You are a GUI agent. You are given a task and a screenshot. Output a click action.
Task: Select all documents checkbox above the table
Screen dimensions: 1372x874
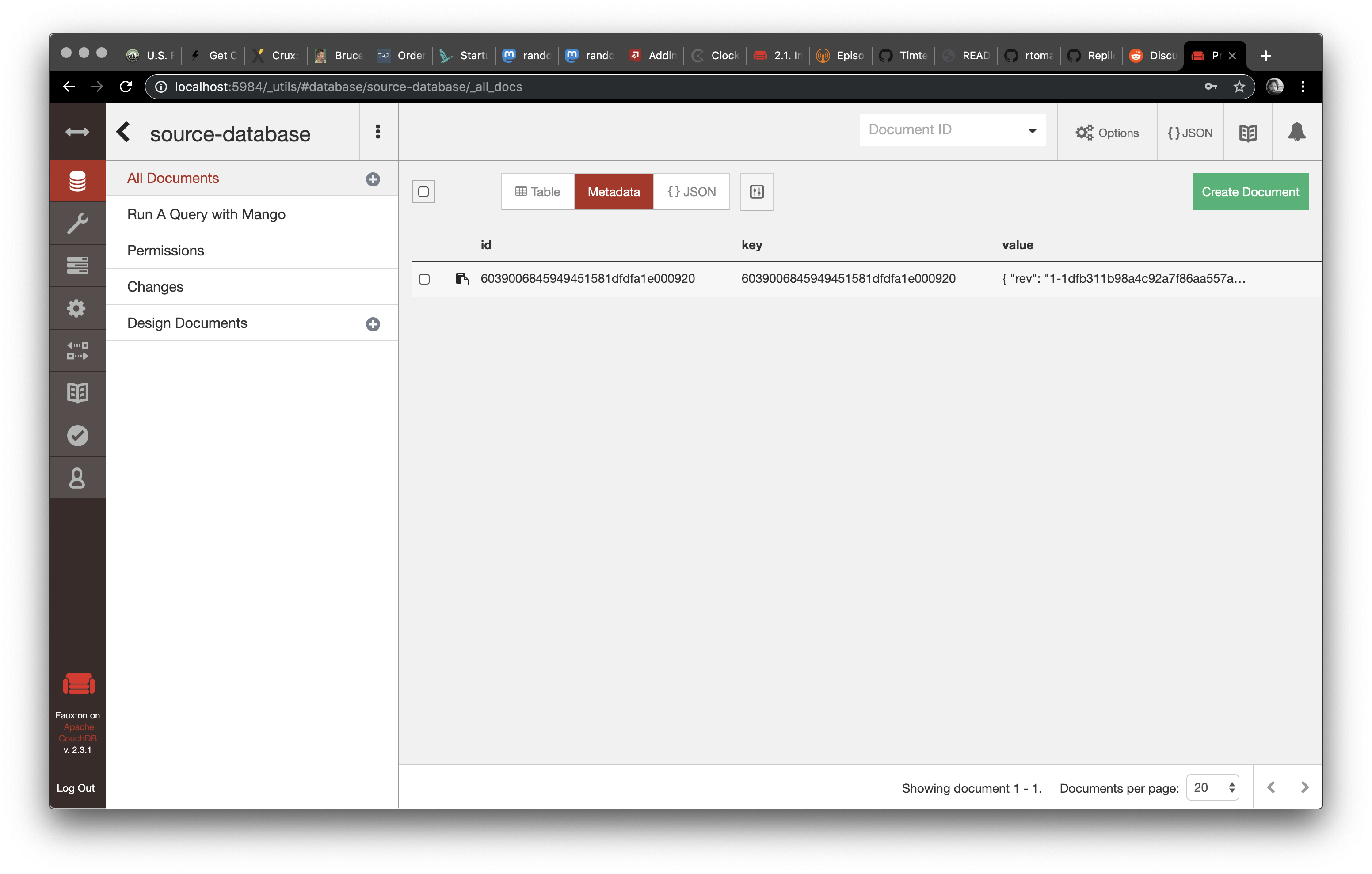pos(423,191)
